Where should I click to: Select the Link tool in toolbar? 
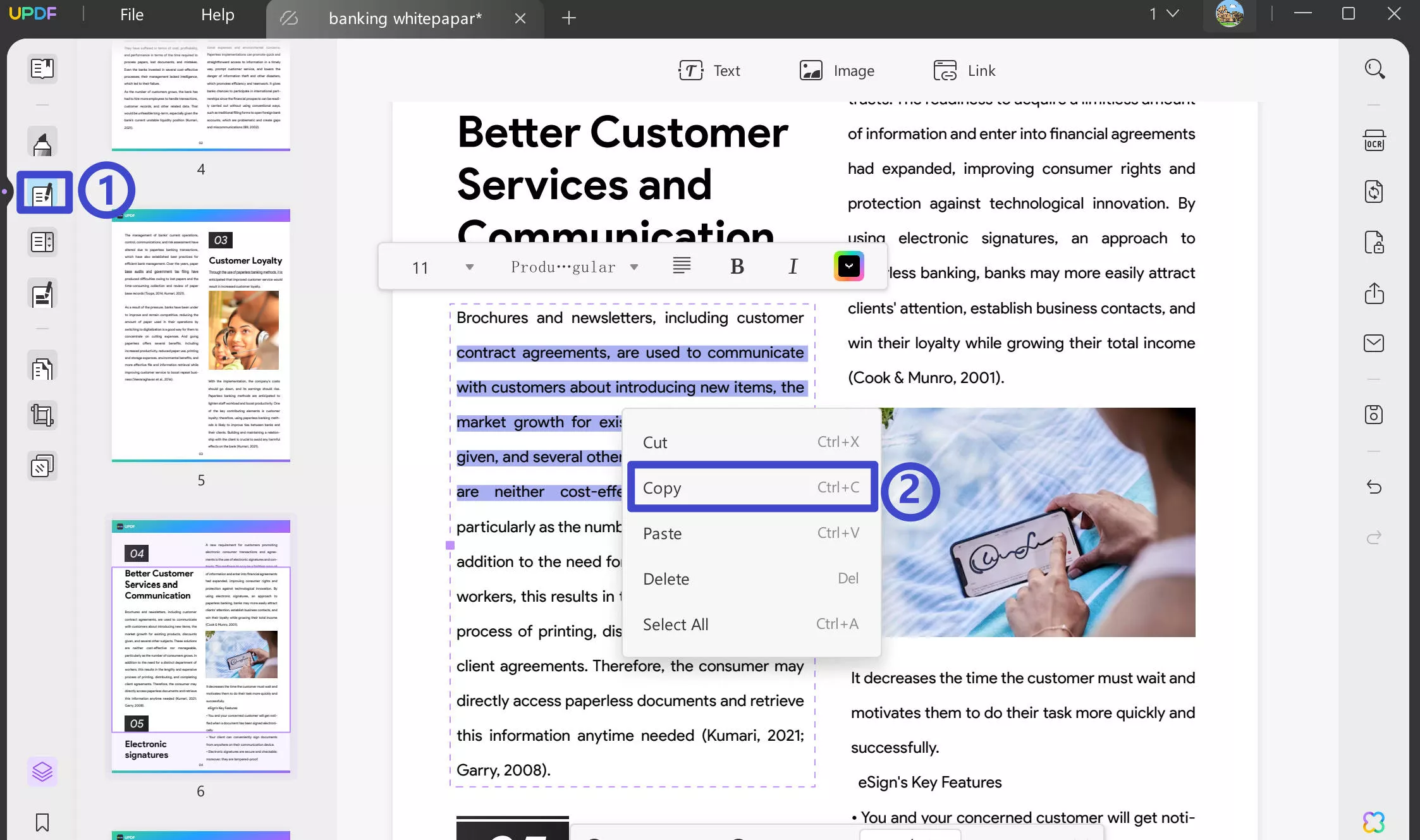963,70
